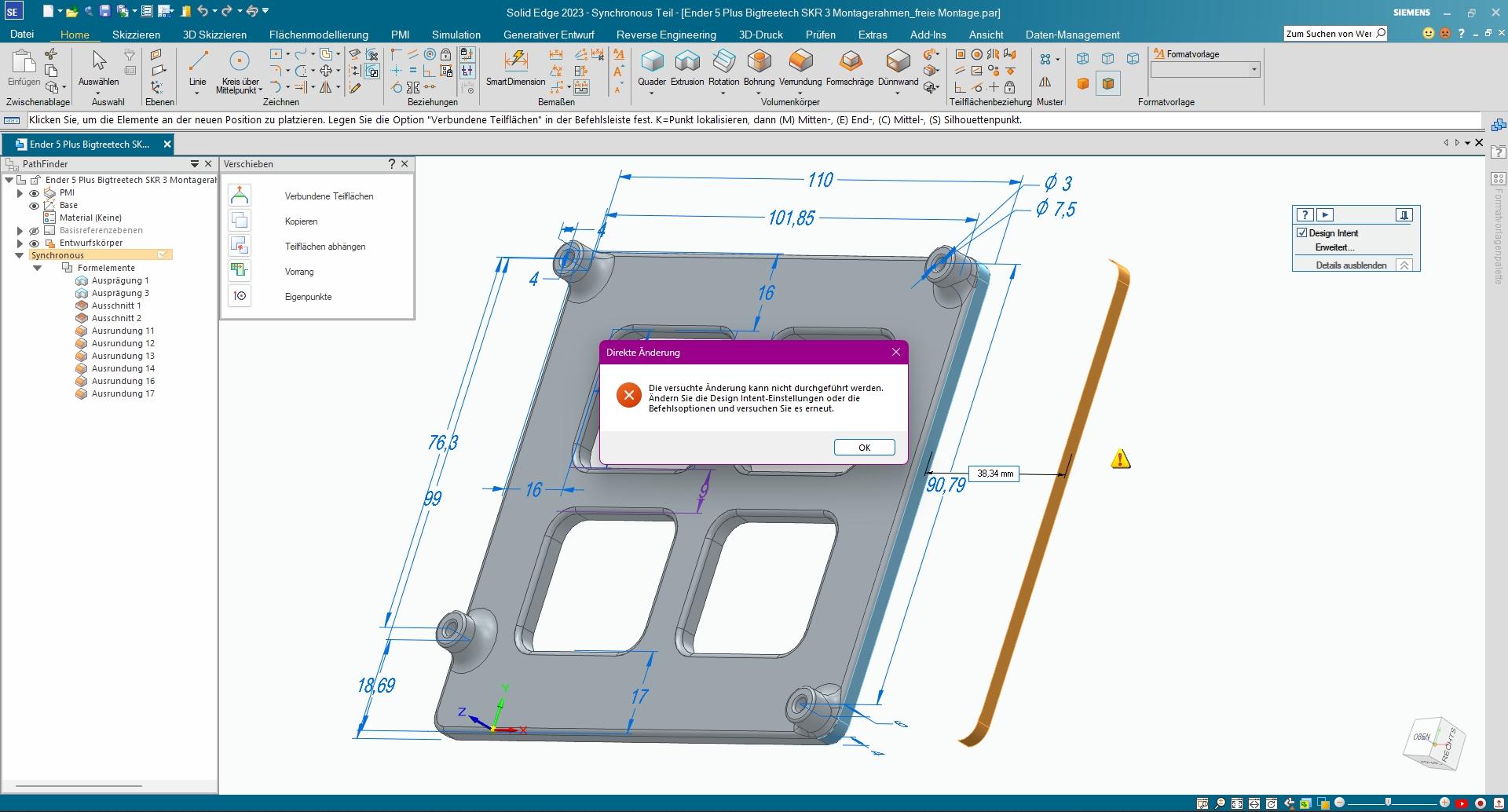
Task: Click the mirror icon in Muster group
Action: tap(1045, 82)
